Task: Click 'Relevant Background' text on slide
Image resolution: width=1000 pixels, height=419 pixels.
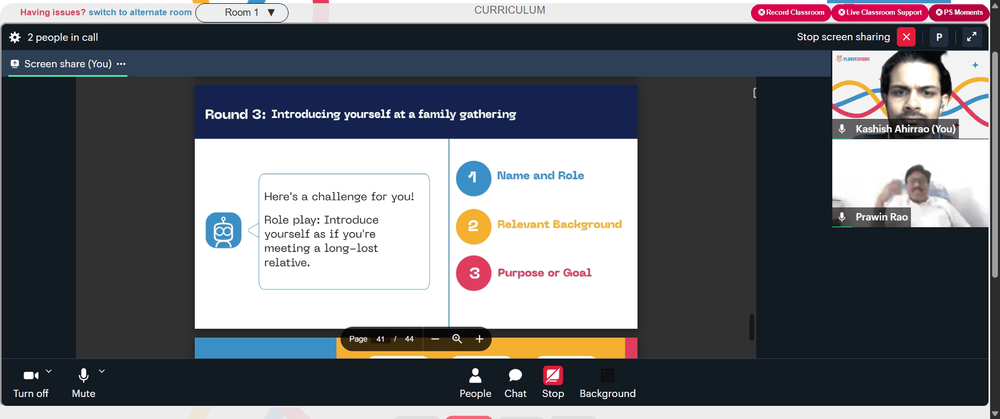Action: point(559,224)
